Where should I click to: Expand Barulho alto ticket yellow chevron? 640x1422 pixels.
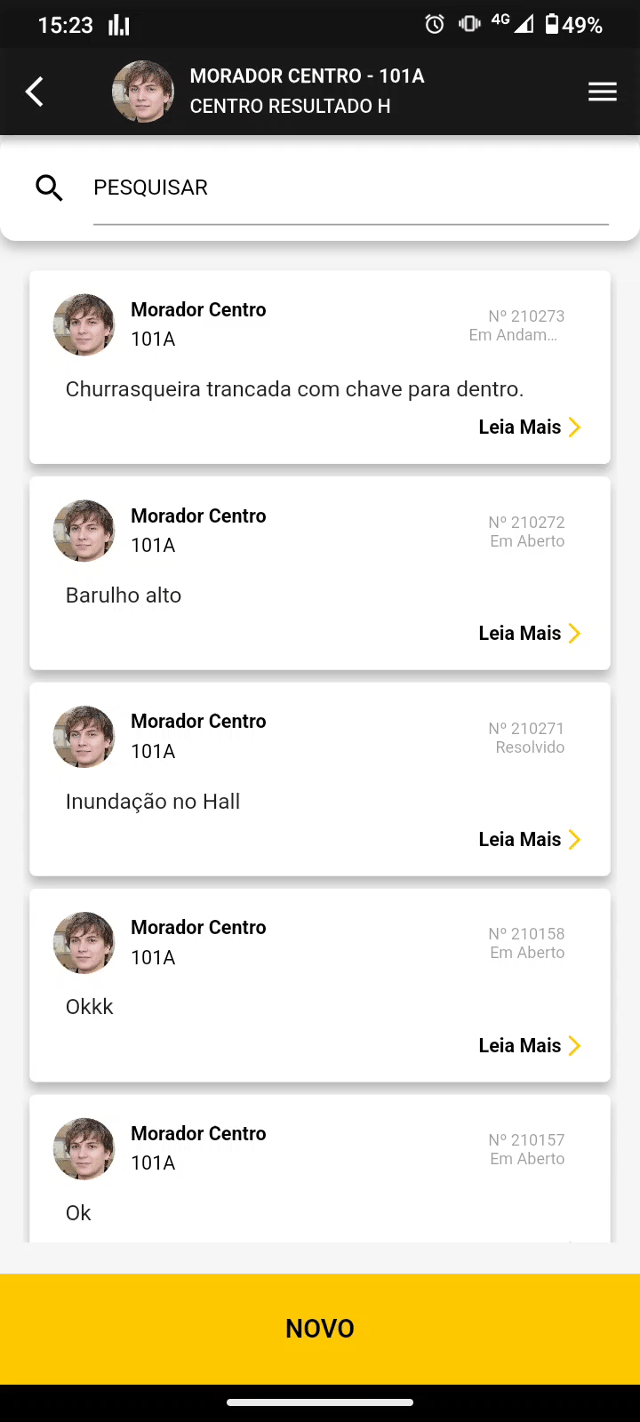click(x=575, y=634)
